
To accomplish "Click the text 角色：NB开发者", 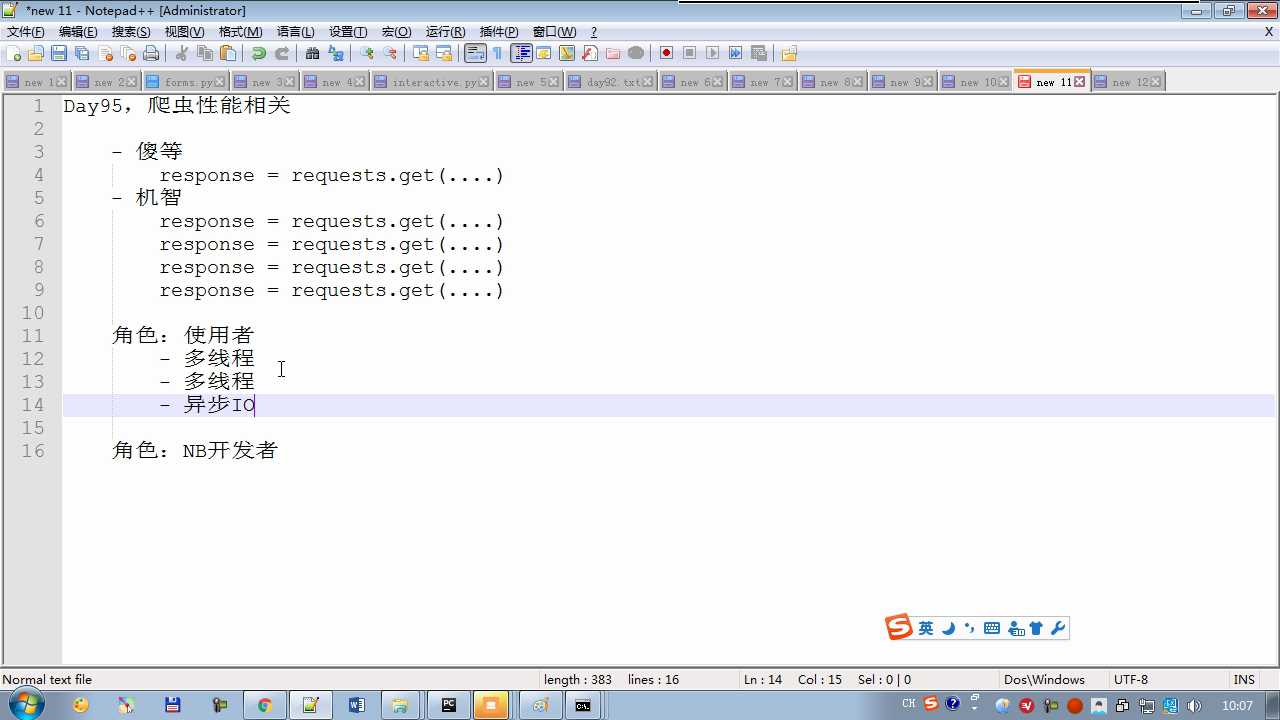I will pyautogui.click(x=194, y=451).
